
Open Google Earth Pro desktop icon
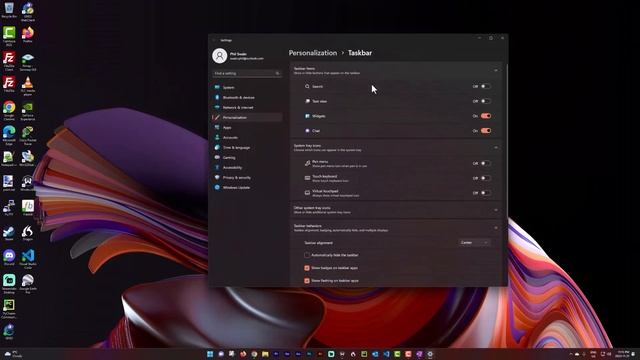(x=27, y=284)
